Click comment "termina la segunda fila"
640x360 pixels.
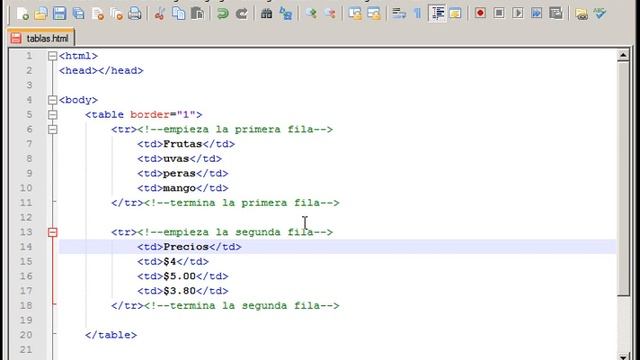click(x=241, y=306)
